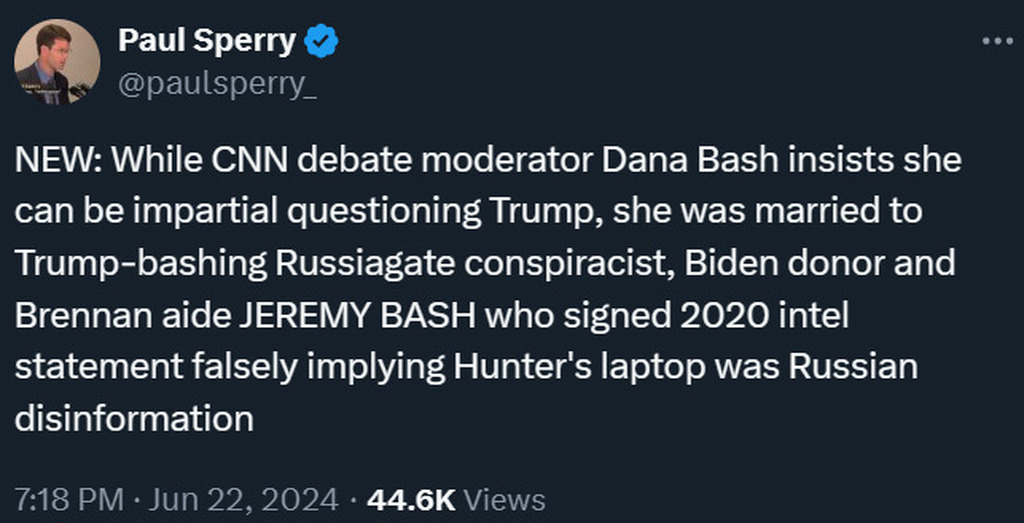
Task: Click the word disinformation in tweet
Action: click(x=134, y=417)
